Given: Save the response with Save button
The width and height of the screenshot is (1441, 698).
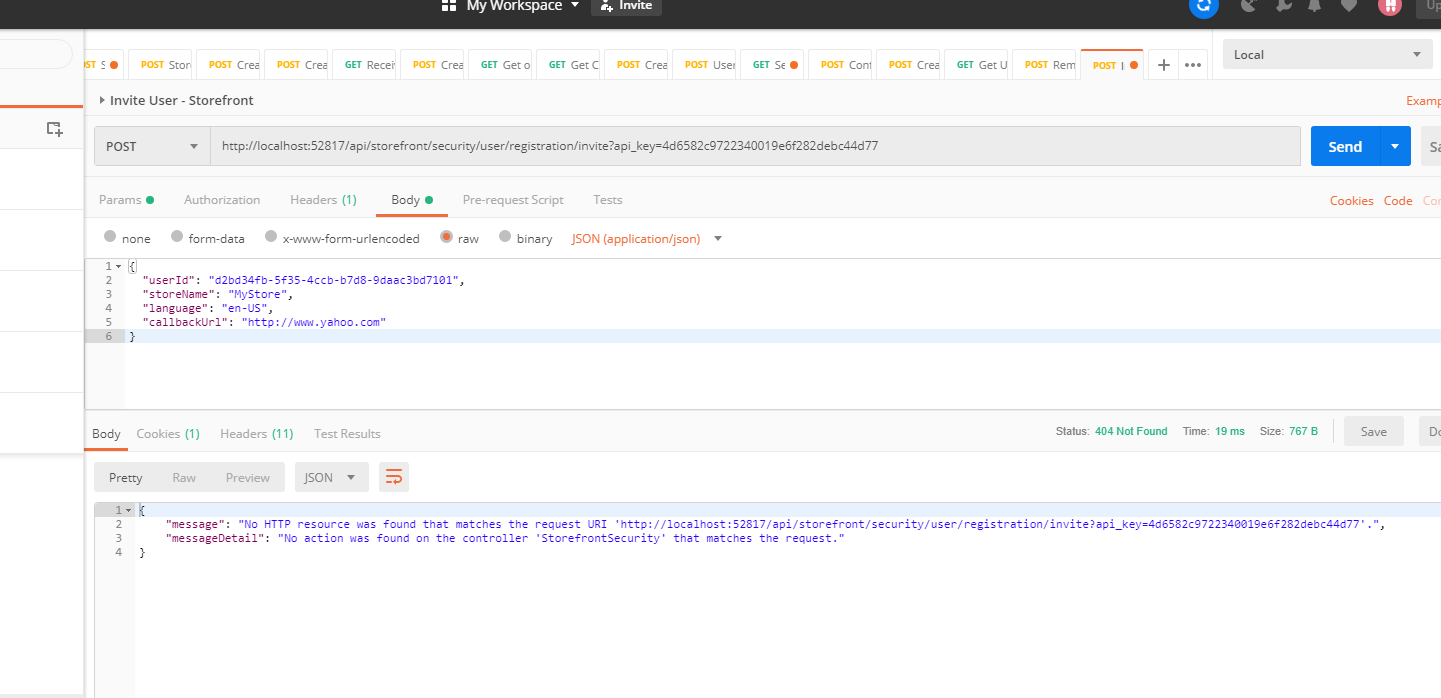Looking at the screenshot, I should click(x=1374, y=431).
